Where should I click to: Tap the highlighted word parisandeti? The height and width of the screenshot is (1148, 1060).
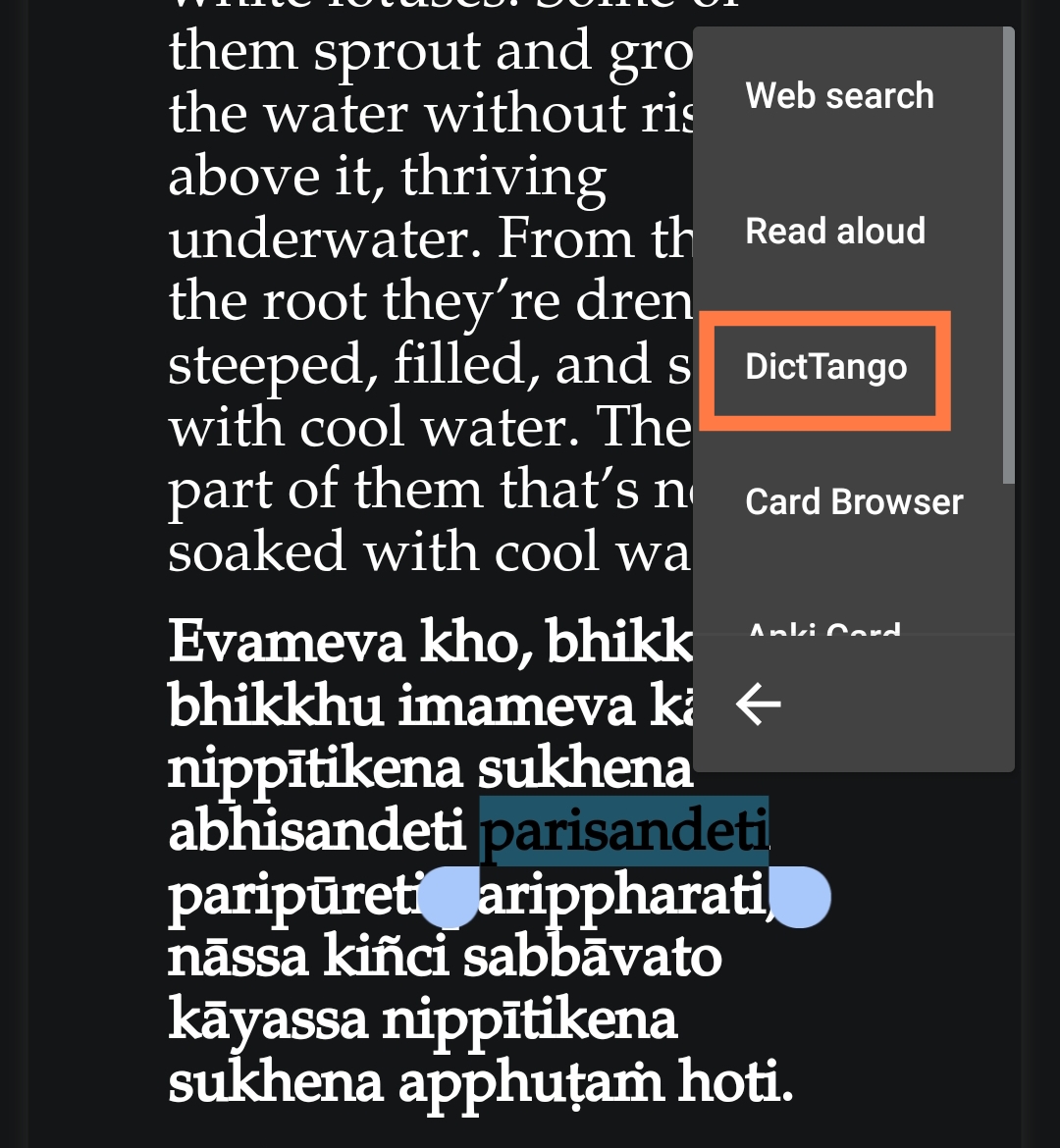click(623, 833)
